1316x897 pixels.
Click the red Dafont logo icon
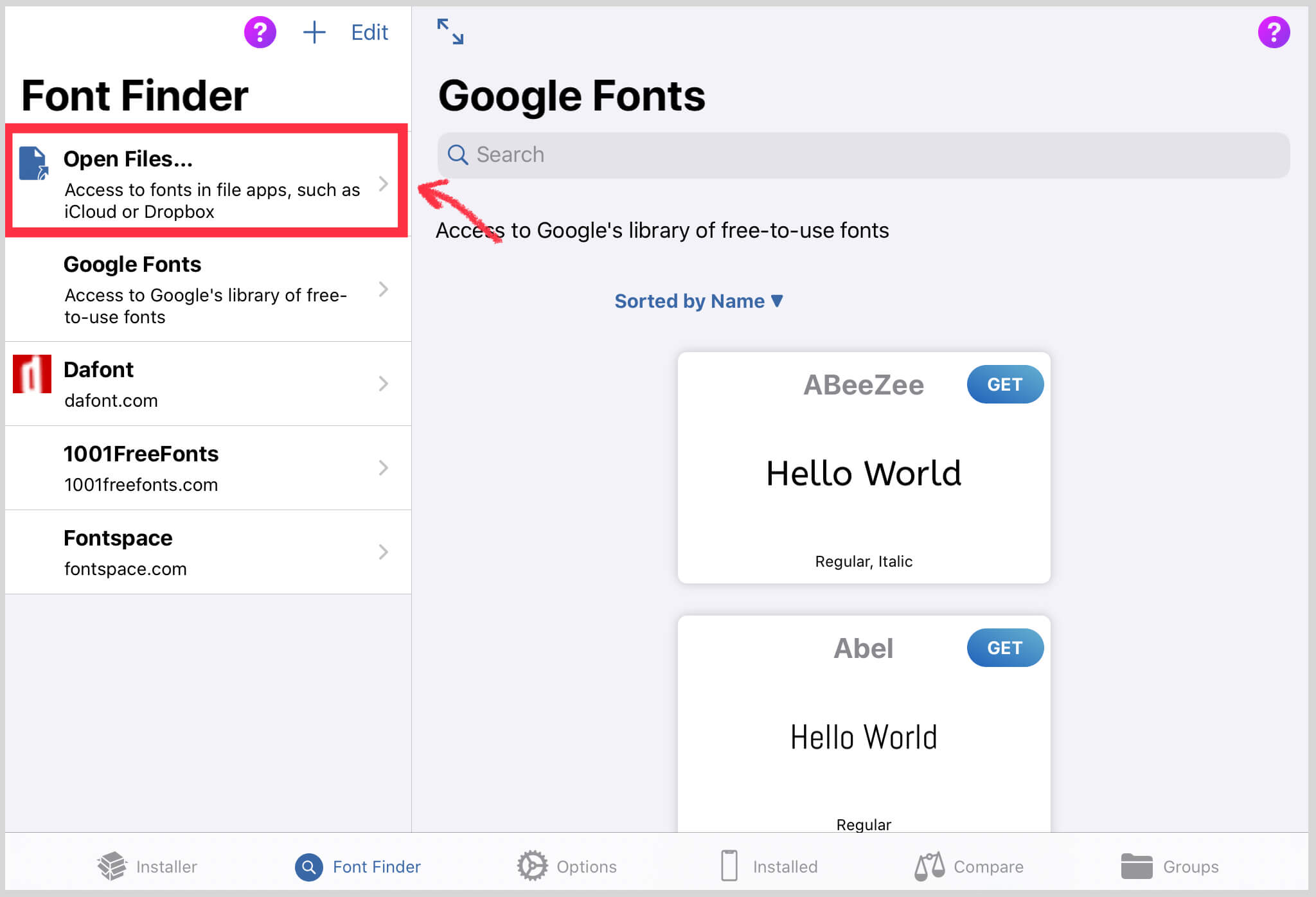tap(32, 374)
